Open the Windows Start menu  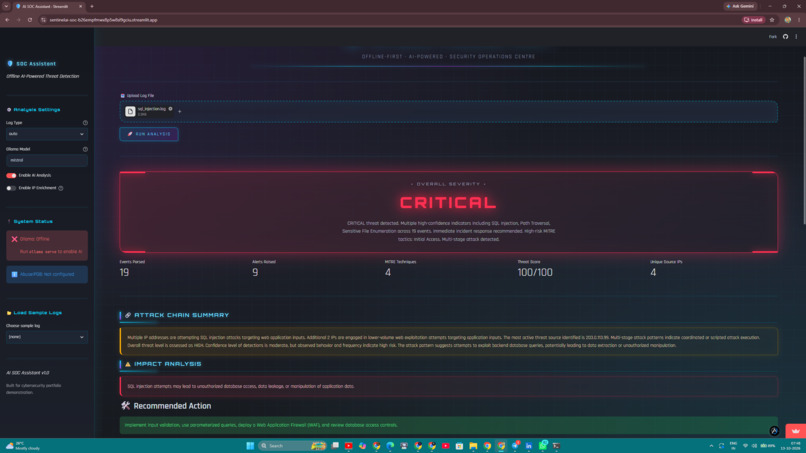tap(250, 446)
